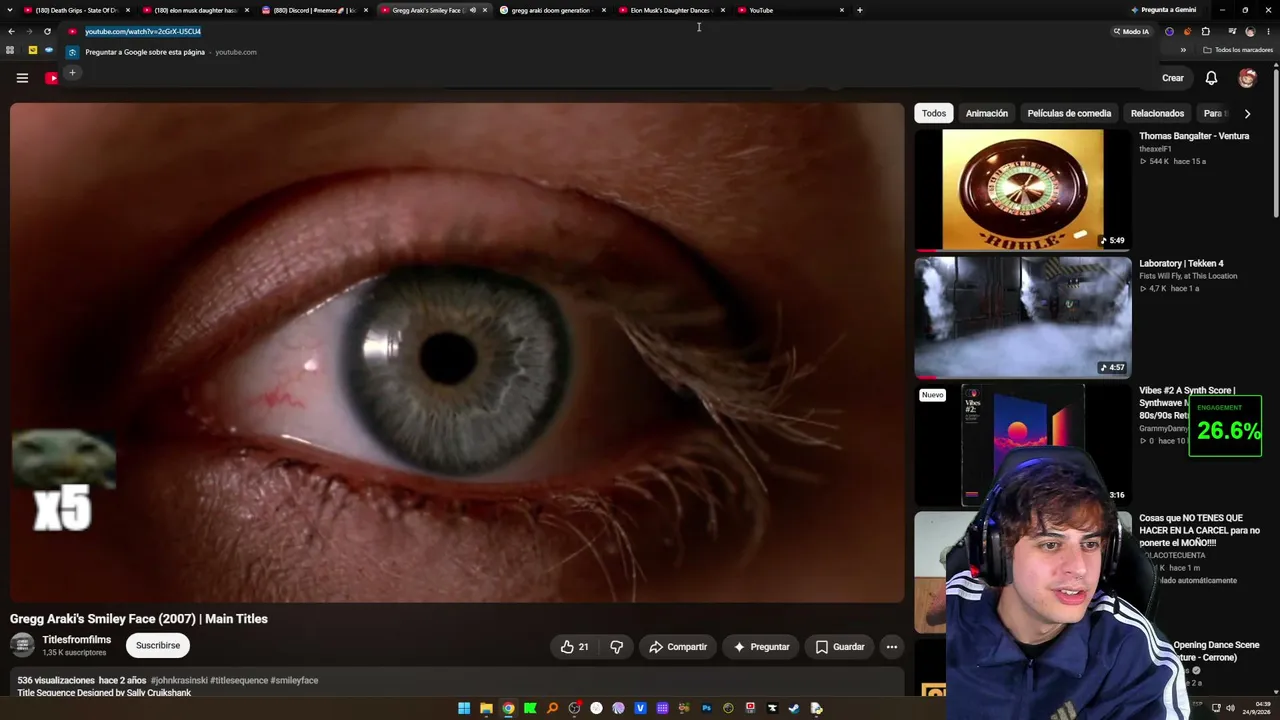Viewport: 1280px width, 720px height.
Task: Open the YouTube hamburger guide menu
Action: (22, 78)
